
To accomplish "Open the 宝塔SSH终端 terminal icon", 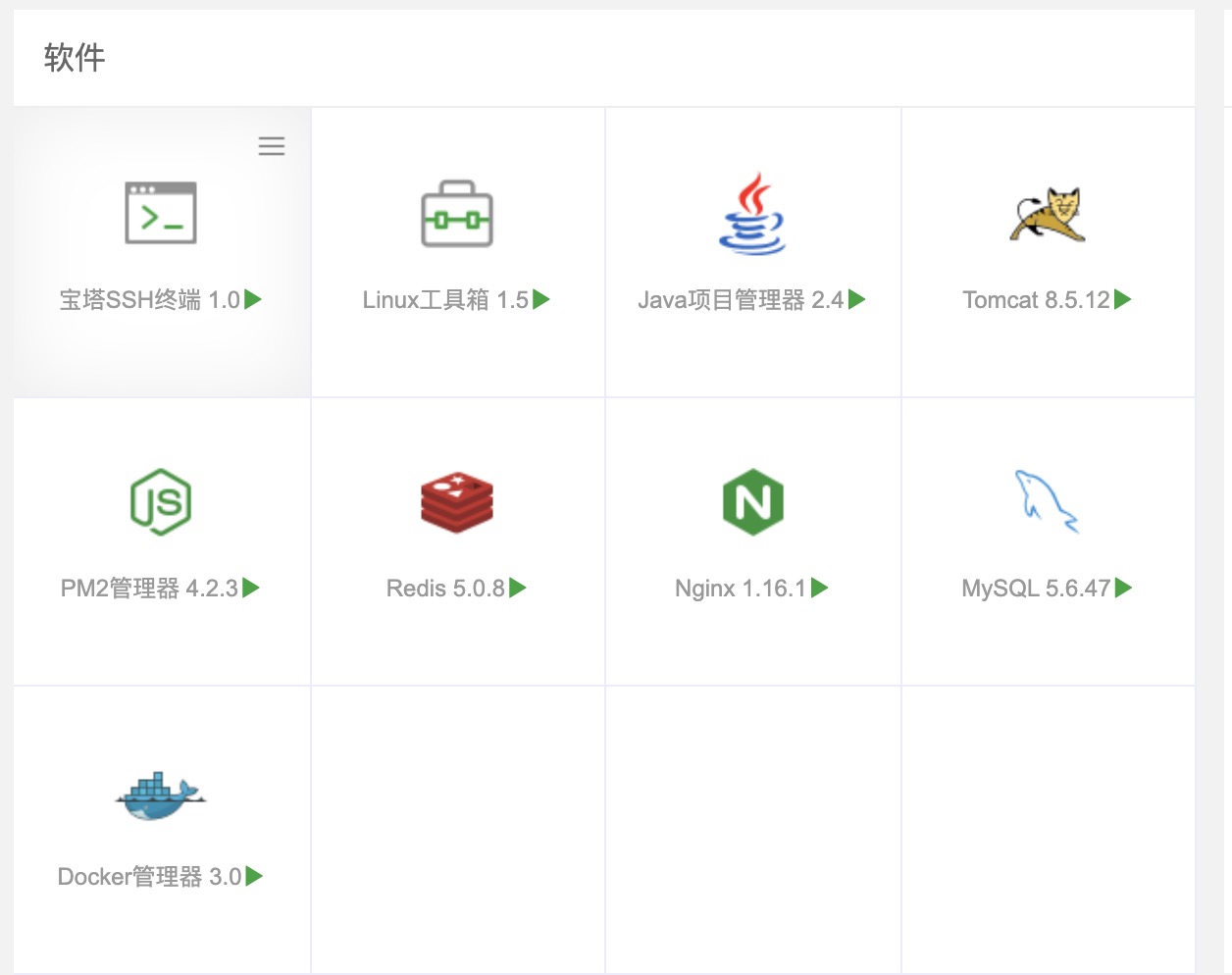I will pyautogui.click(x=161, y=213).
